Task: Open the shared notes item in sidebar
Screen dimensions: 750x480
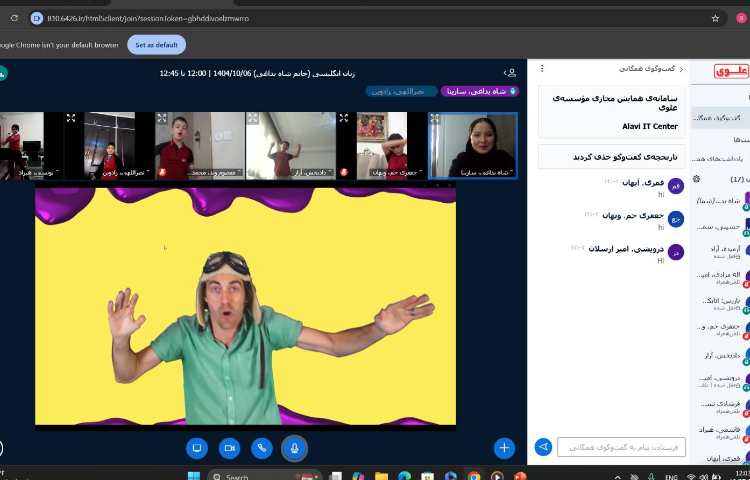Action: coord(722,158)
